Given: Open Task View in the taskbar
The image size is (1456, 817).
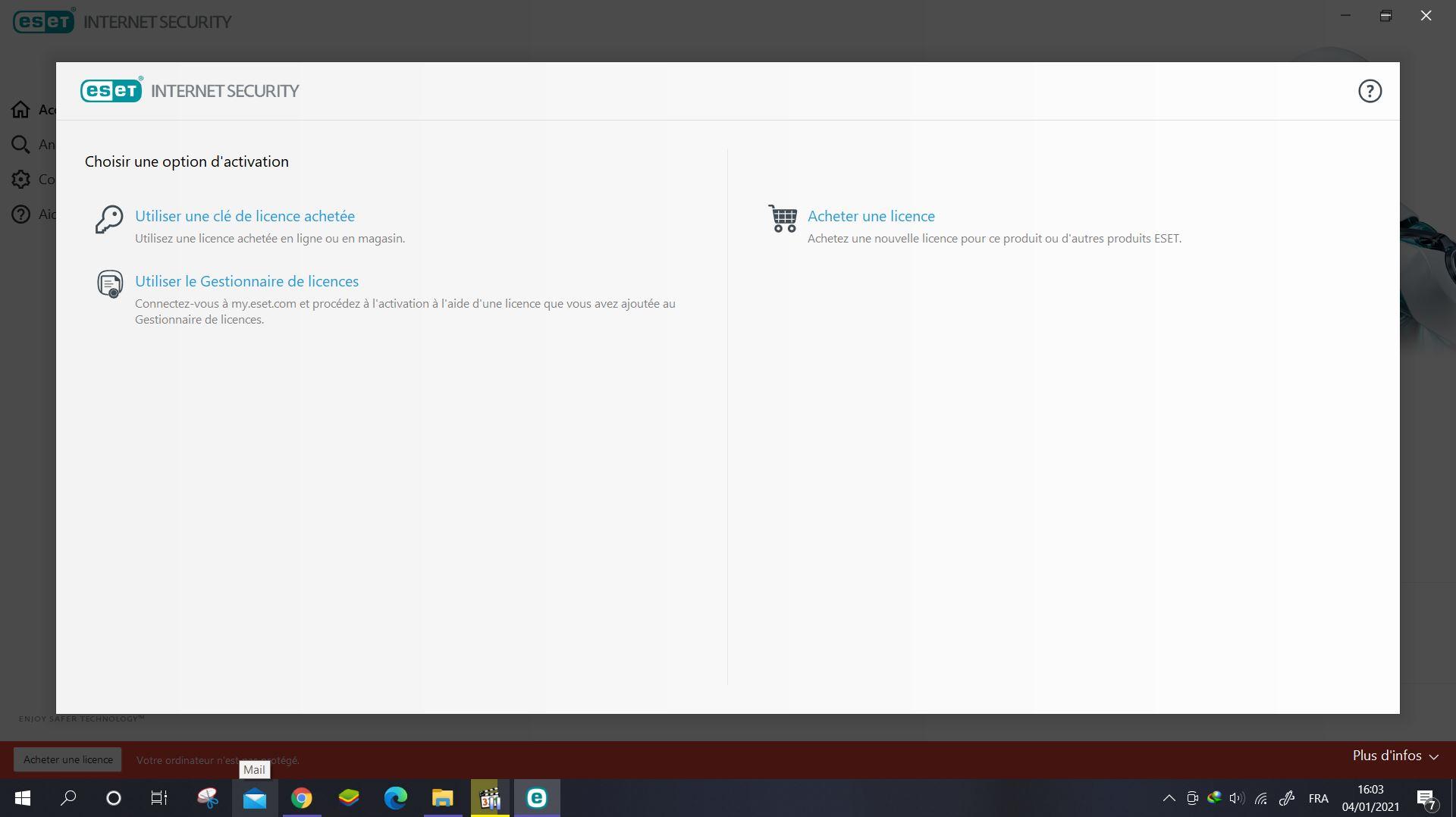Looking at the screenshot, I should point(159,798).
